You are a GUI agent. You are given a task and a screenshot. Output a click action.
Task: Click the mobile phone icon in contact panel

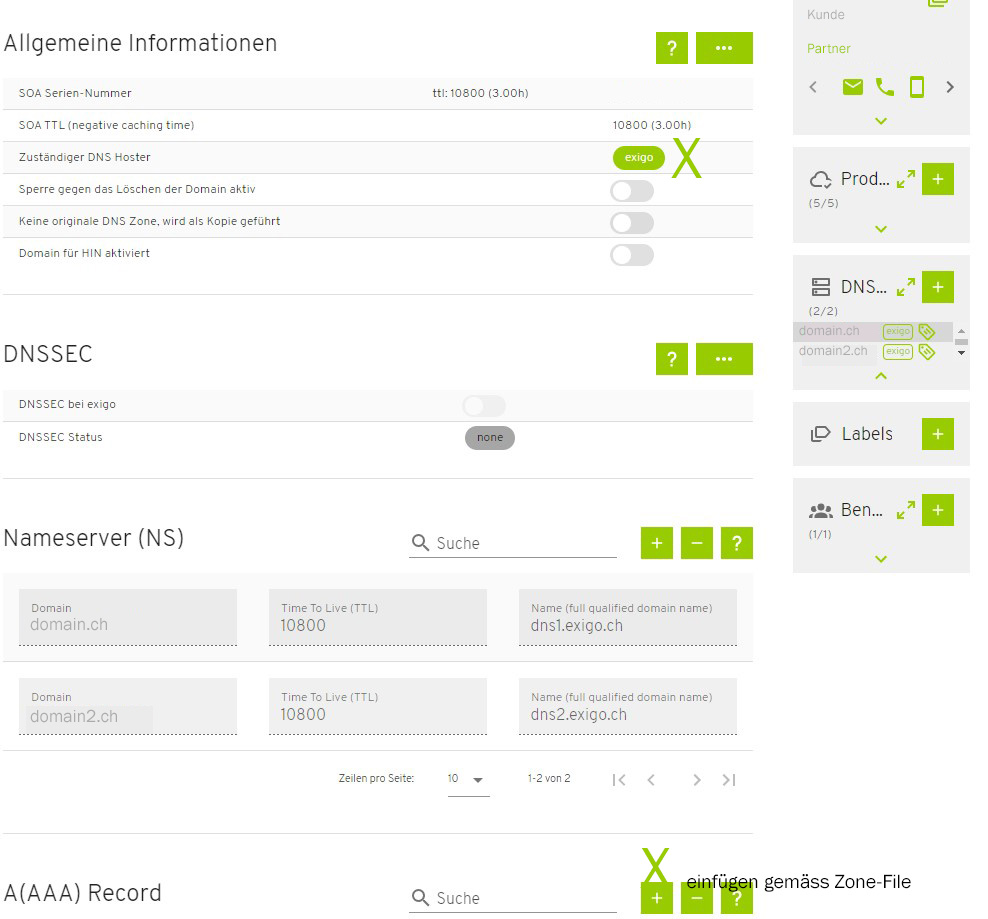[916, 88]
